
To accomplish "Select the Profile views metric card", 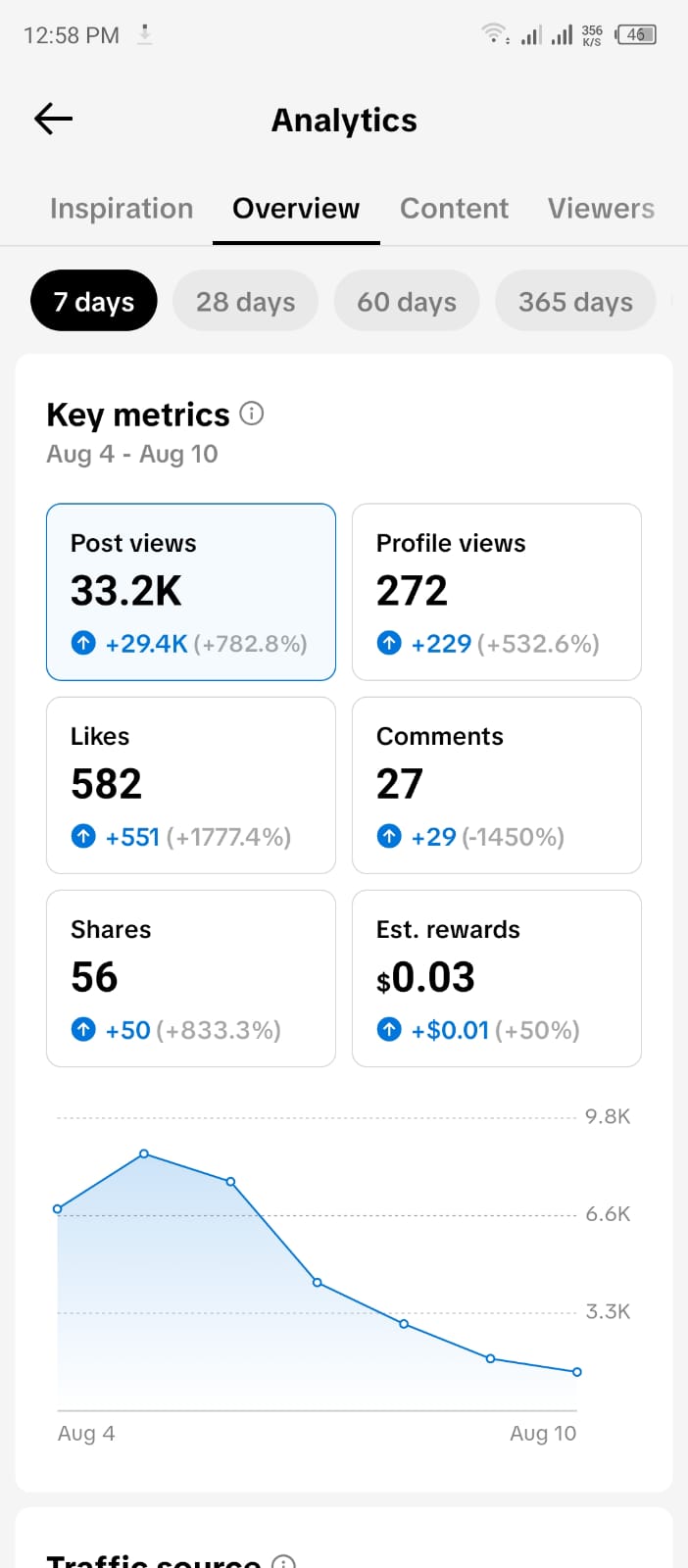I will (497, 592).
